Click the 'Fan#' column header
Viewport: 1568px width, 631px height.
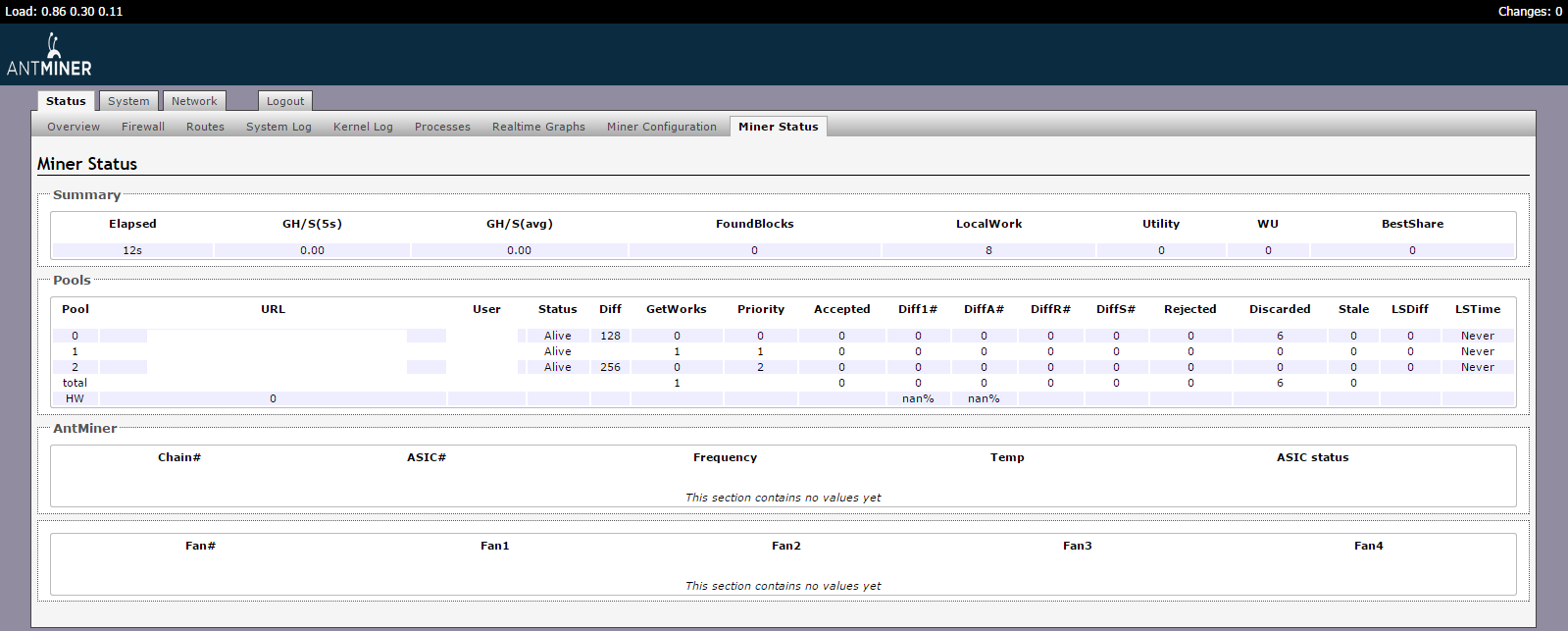click(x=200, y=546)
